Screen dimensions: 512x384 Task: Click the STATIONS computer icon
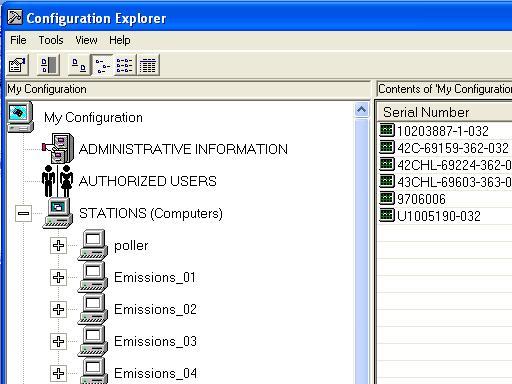click(57, 213)
